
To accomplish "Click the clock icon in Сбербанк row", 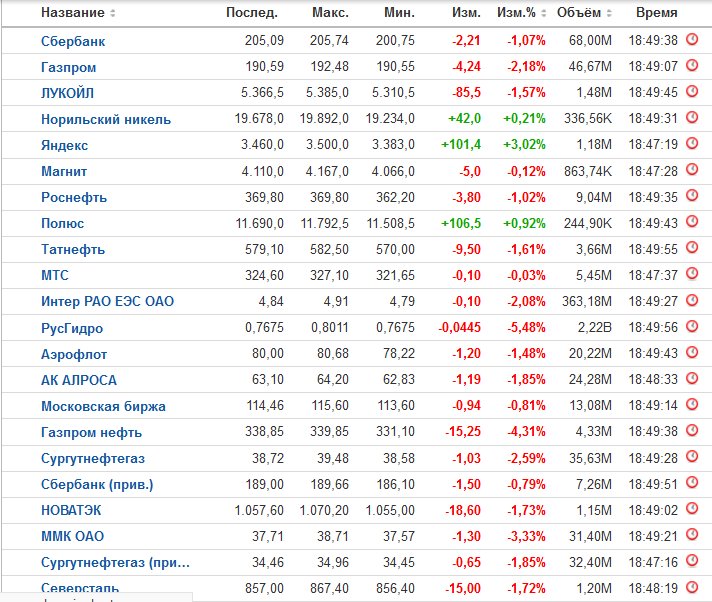I will click(692, 39).
